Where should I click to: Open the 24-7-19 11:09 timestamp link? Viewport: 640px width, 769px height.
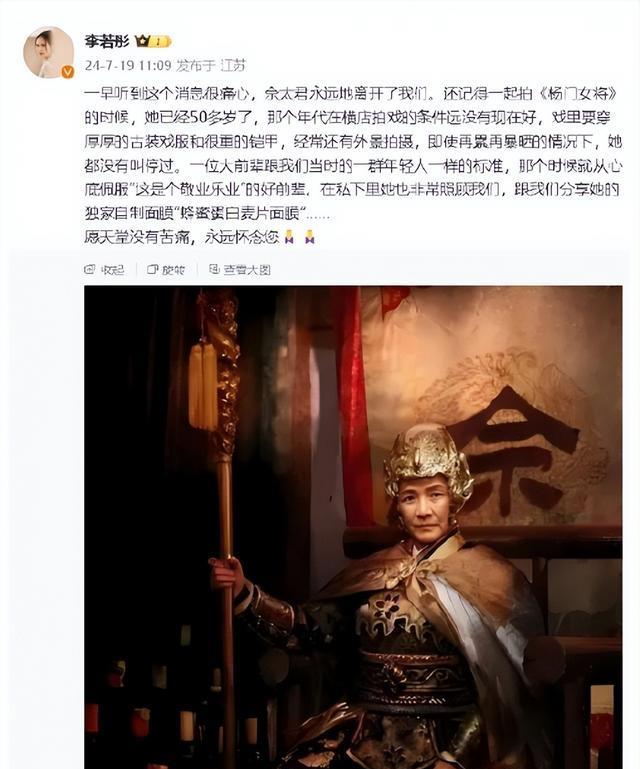click(x=128, y=65)
